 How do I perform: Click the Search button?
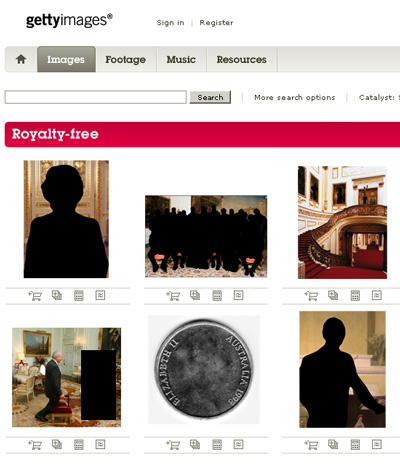click(x=210, y=97)
